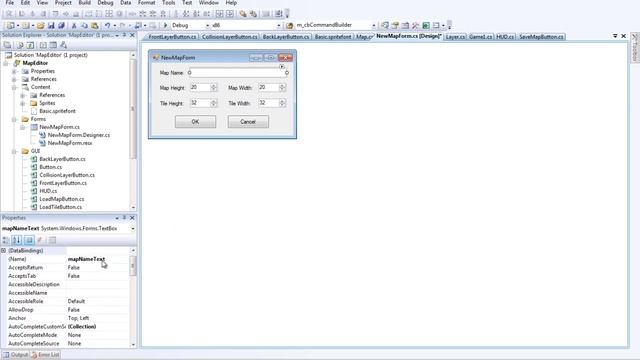Click the Add New Item toolbar icon
Viewport: 640px width, 360px height.
25,25
